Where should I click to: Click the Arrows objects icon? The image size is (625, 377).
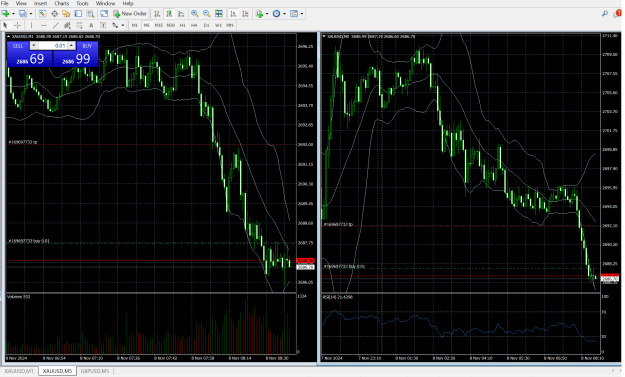pyautogui.click(x=115, y=25)
